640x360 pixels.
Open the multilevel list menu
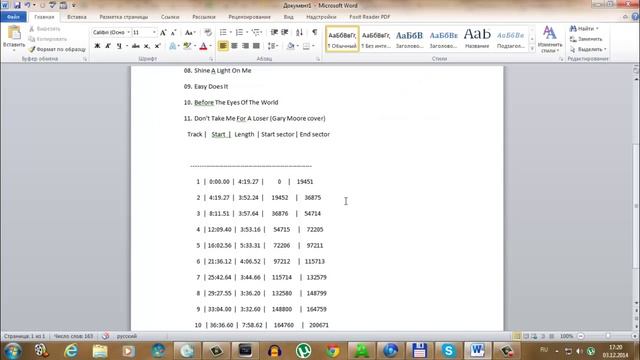coord(256,32)
